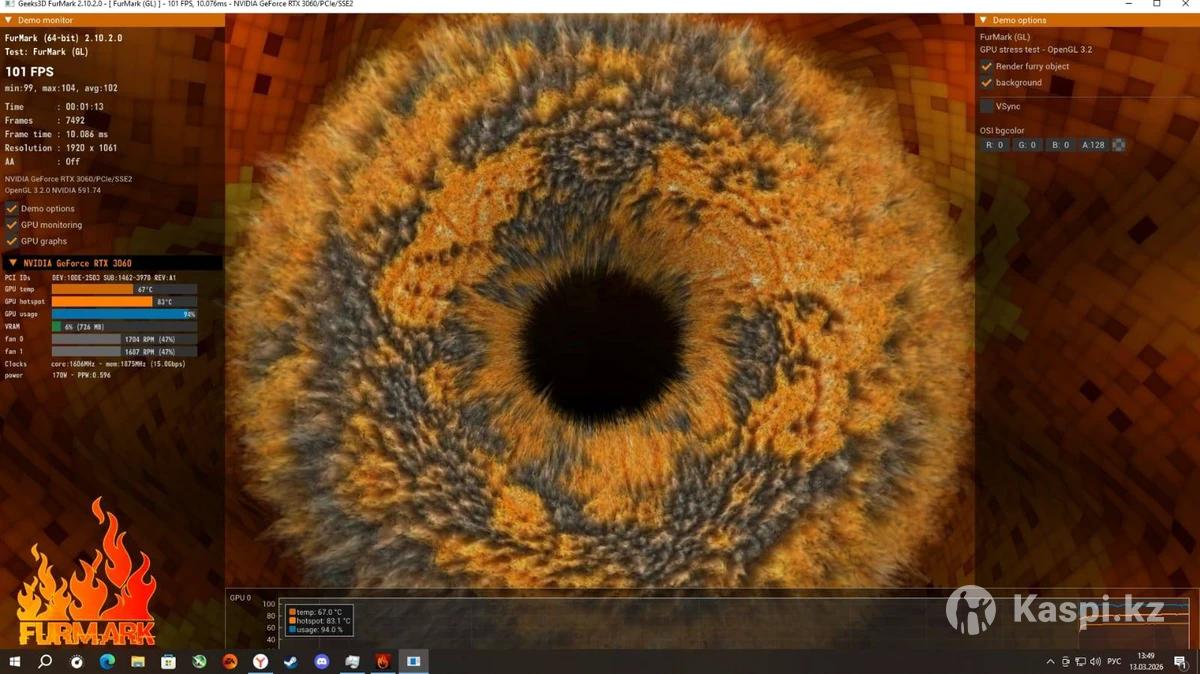Click the FurMark flame icon in taskbar
The height and width of the screenshot is (674, 1200).
tap(383, 661)
